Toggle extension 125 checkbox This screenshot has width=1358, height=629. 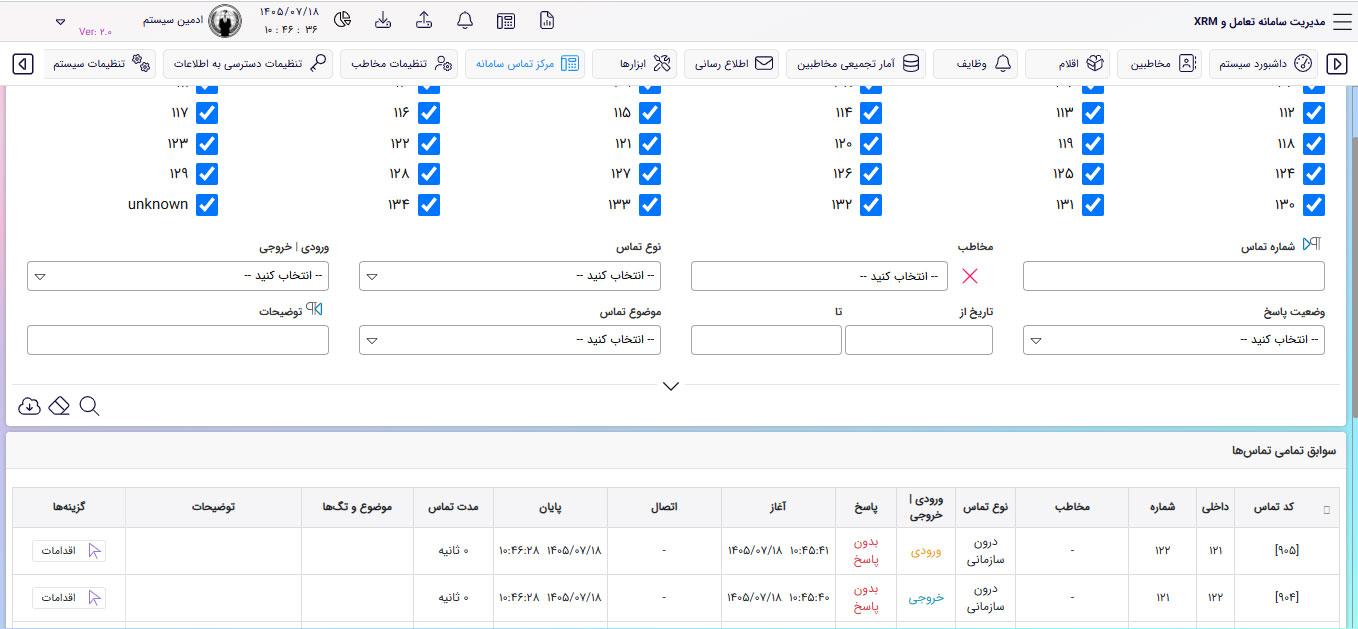(1093, 174)
